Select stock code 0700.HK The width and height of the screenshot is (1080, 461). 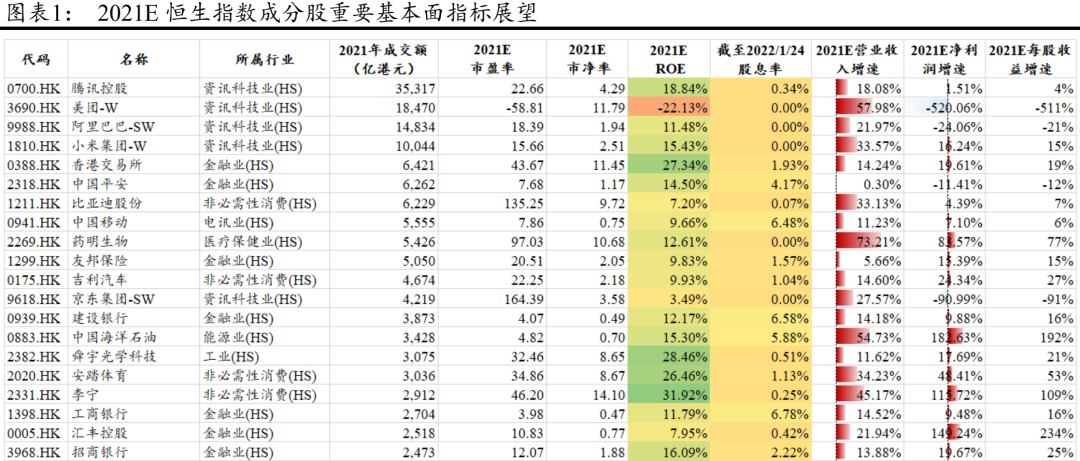(x=34, y=88)
